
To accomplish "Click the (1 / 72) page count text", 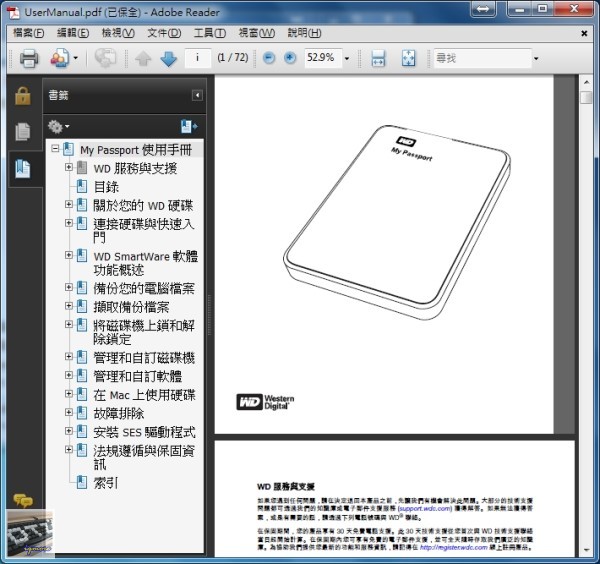I will point(233,58).
